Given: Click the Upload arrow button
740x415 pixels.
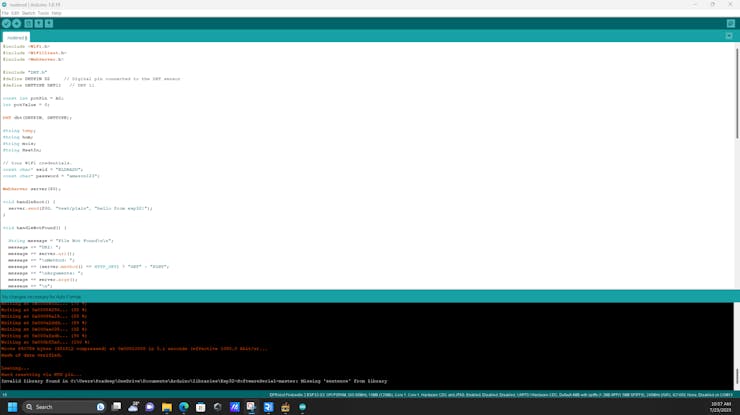Looking at the screenshot, I should point(17,24).
